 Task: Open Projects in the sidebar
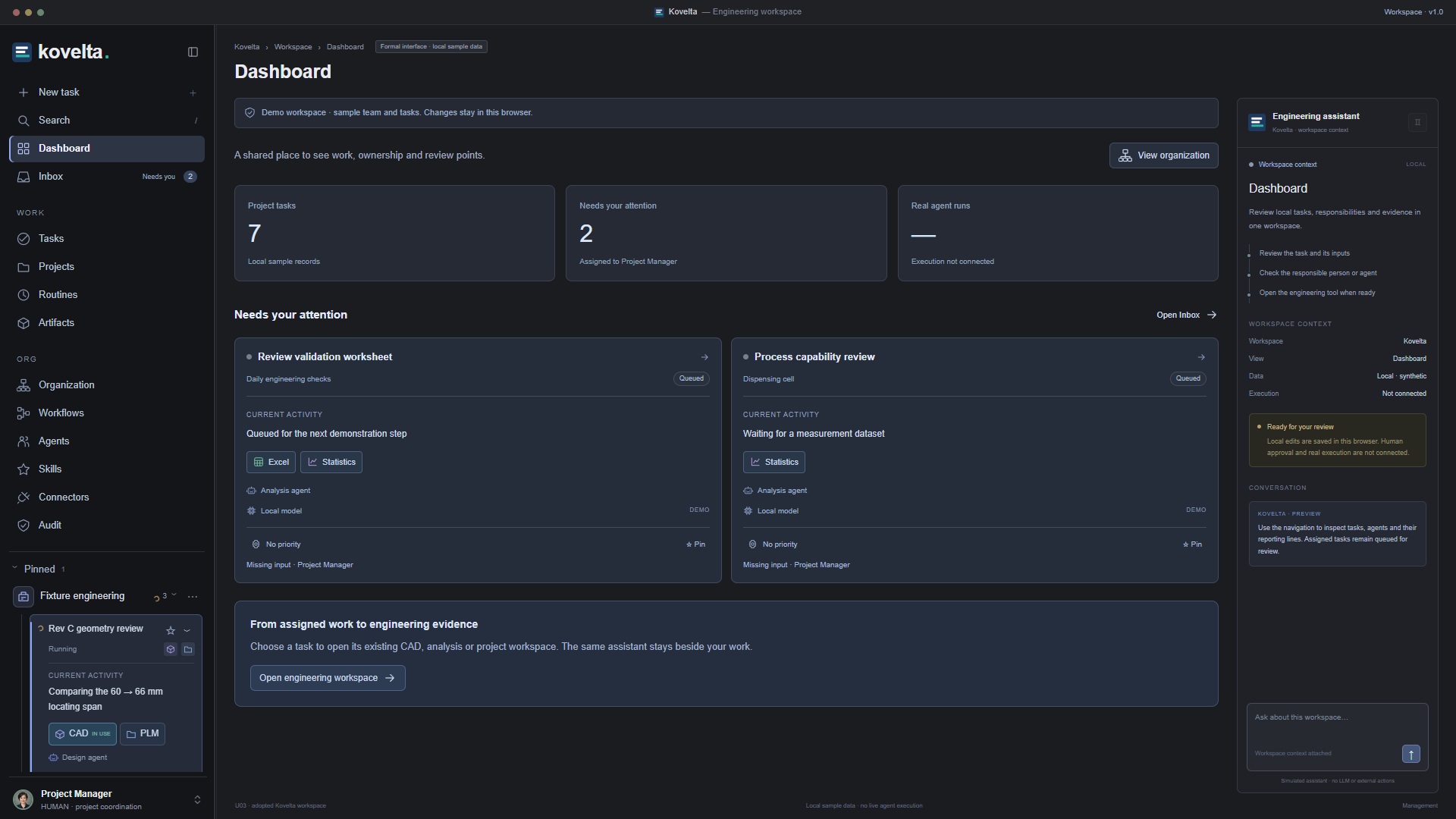107,267
